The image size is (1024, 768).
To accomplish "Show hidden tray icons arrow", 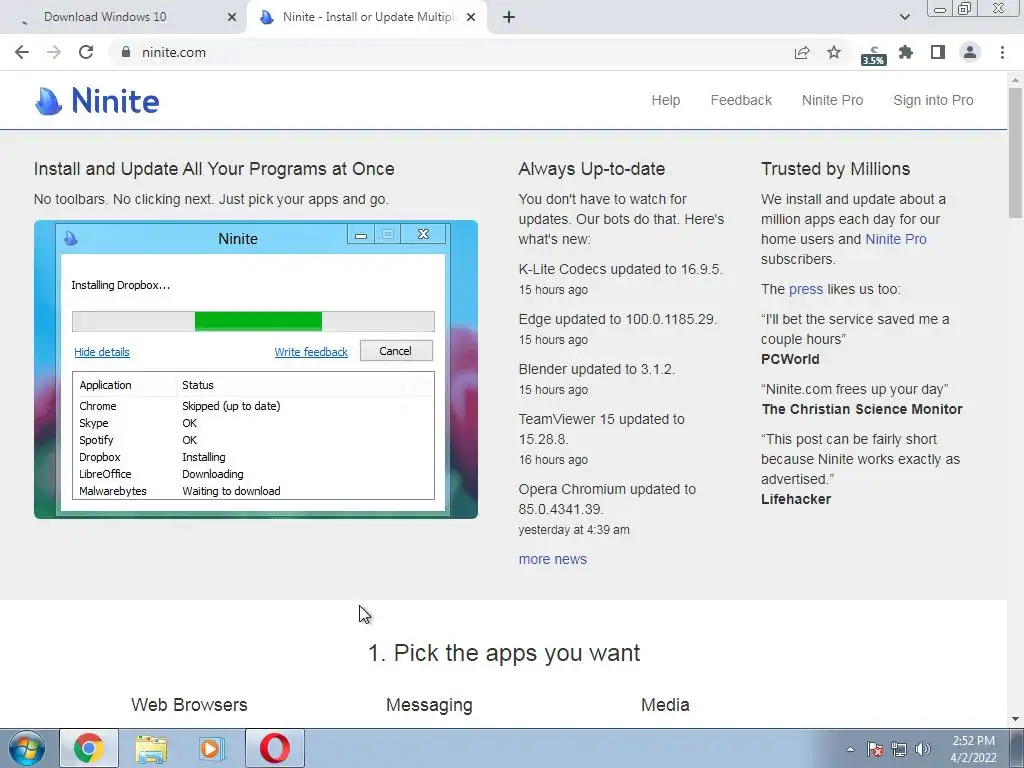I will click(x=850, y=749).
